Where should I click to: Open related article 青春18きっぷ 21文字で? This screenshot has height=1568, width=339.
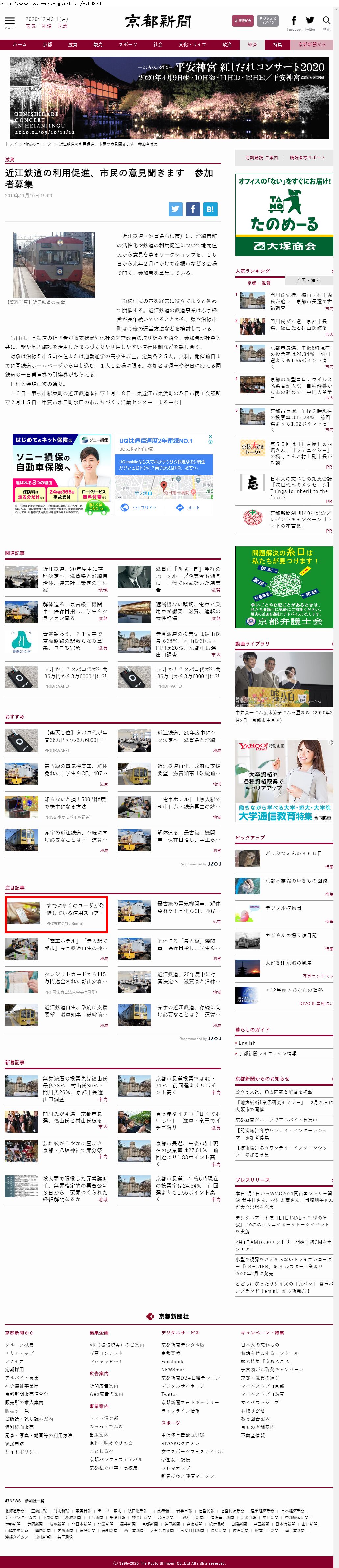click(x=57, y=640)
